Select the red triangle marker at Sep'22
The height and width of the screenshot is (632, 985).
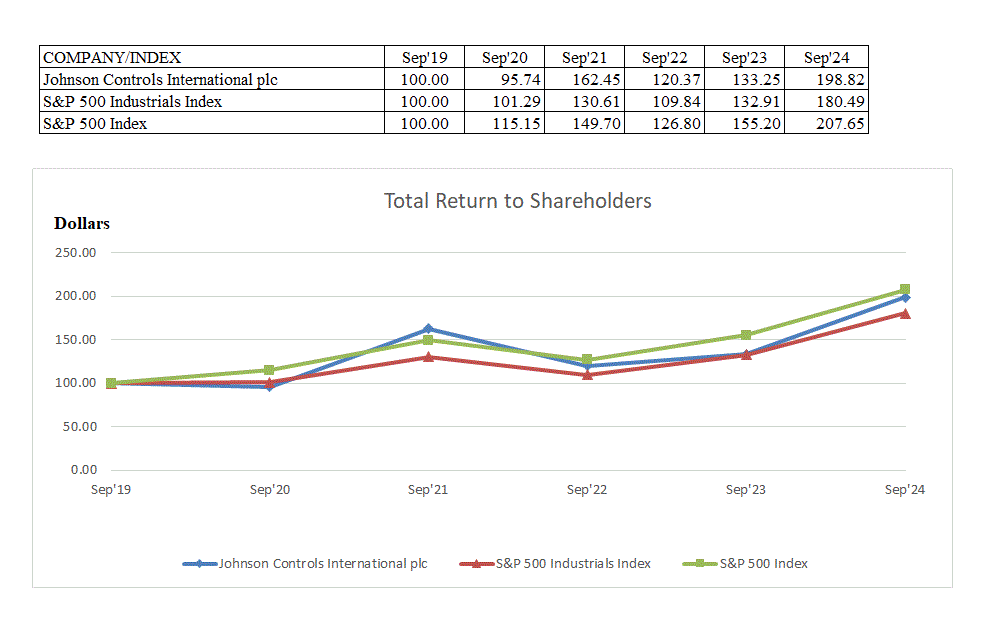(x=589, y=376)
